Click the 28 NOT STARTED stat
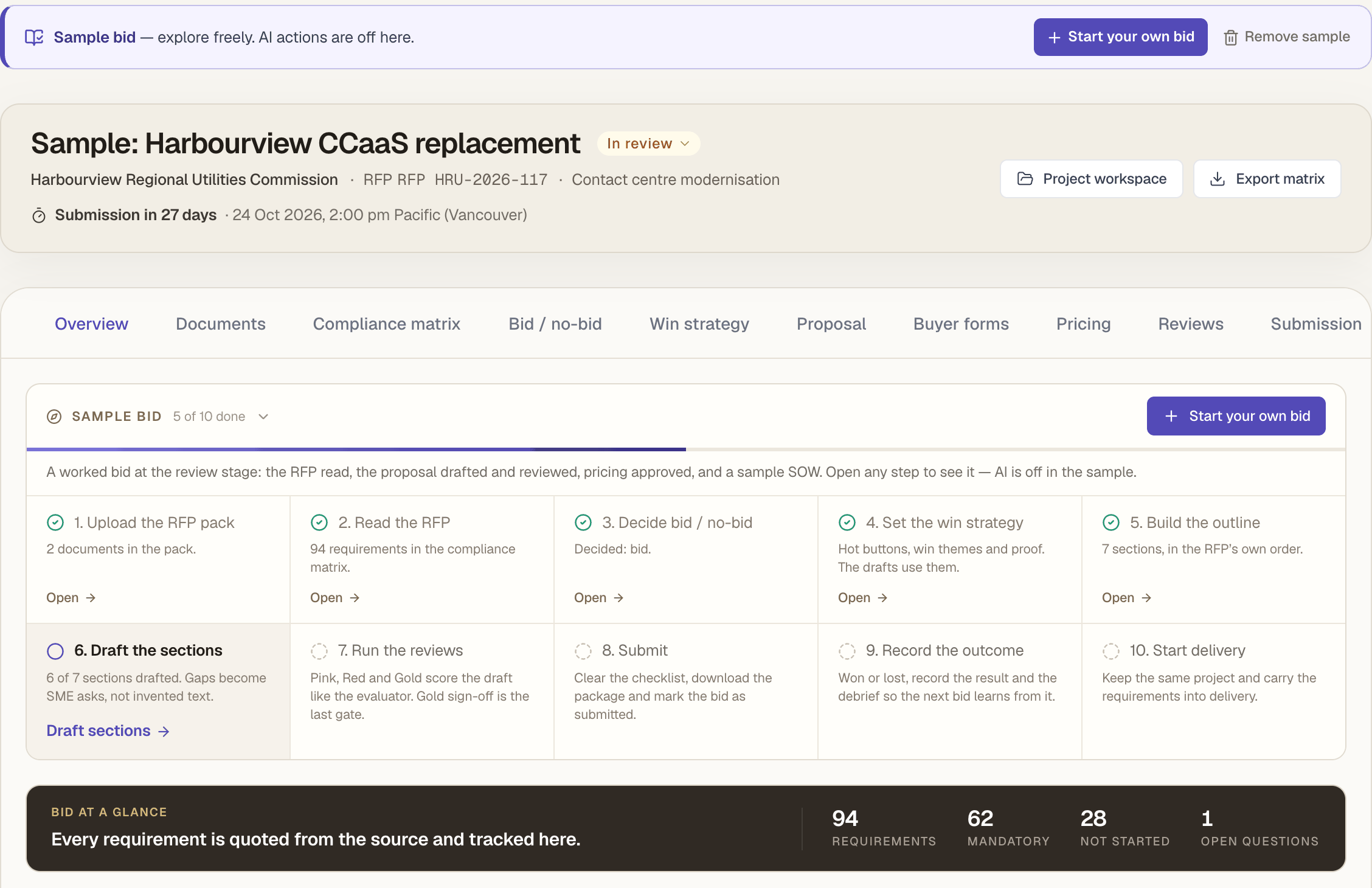The width and height of the screenshot is (1372, 888). pyautogui.click(x=1125, y=828)
